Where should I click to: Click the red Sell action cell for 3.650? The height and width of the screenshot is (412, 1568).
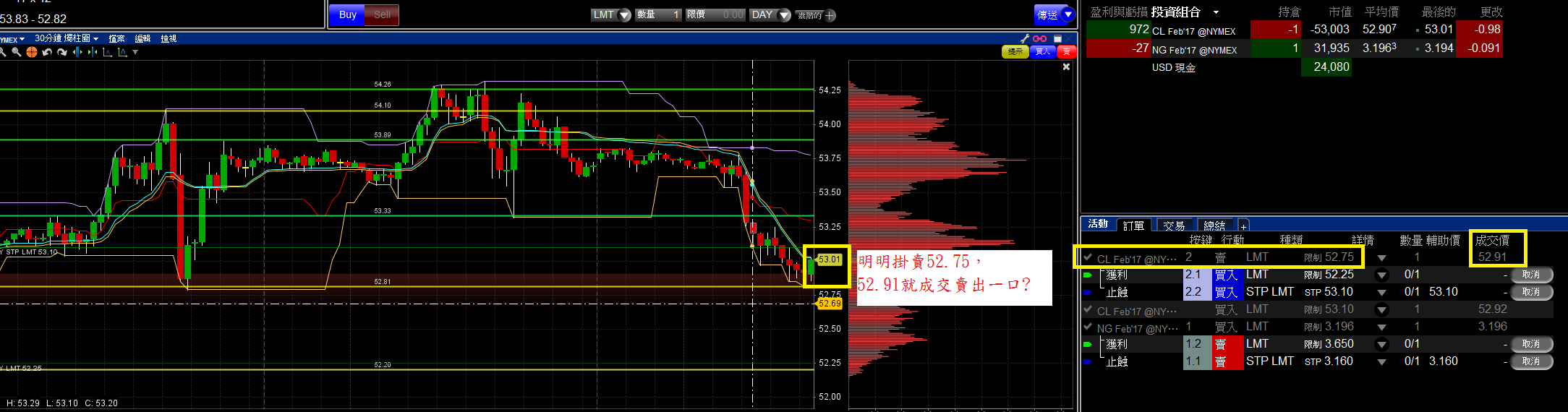[1228, 344]
